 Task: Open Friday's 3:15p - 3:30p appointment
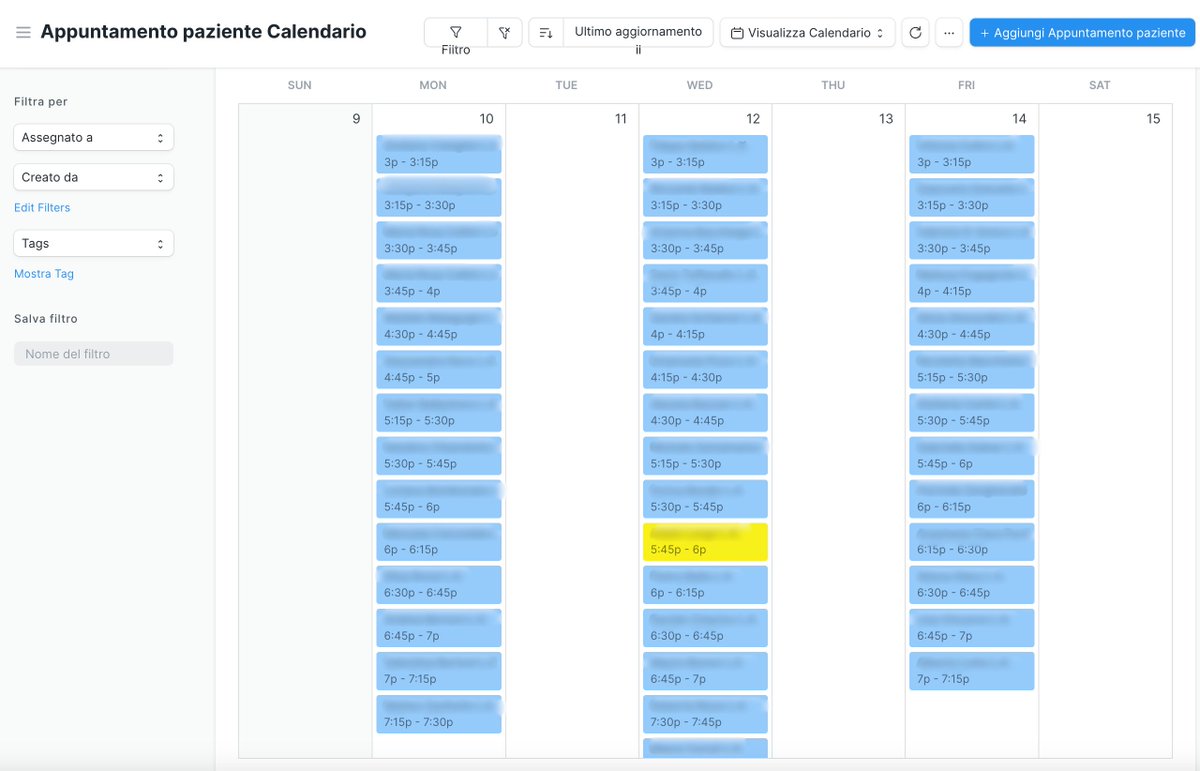972,197
